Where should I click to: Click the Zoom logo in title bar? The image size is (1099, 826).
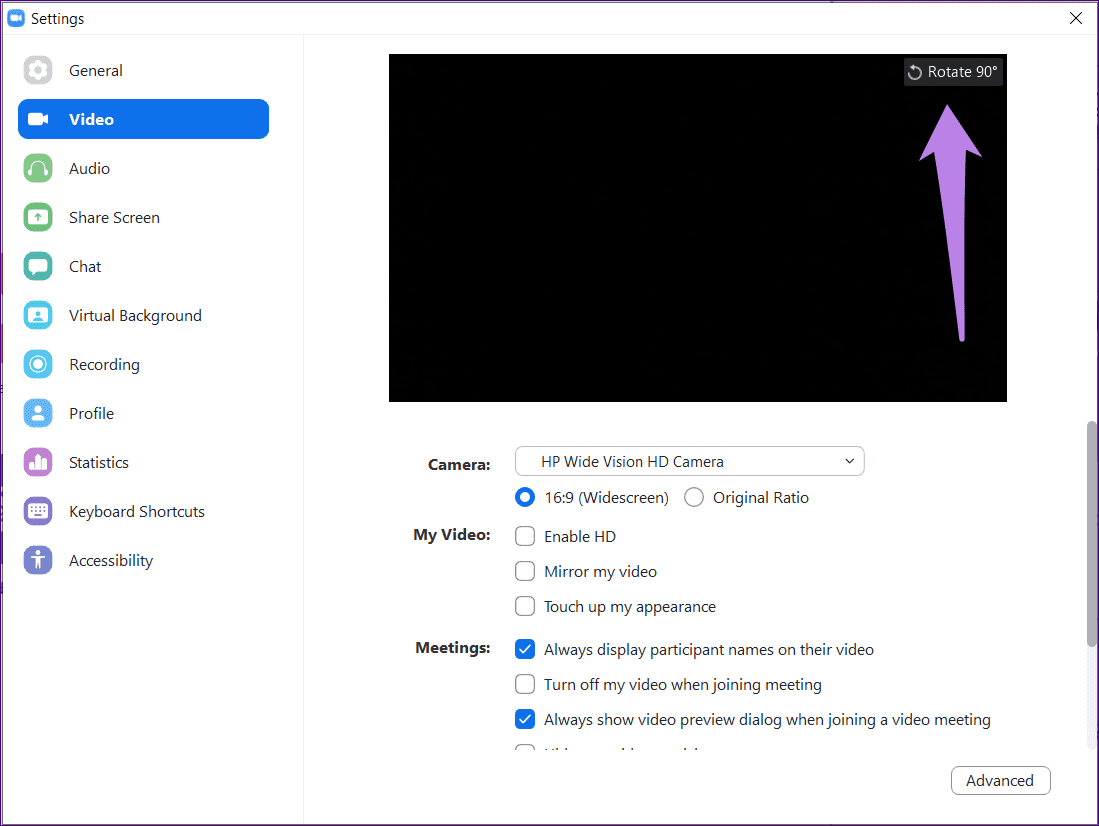(15, 18)
